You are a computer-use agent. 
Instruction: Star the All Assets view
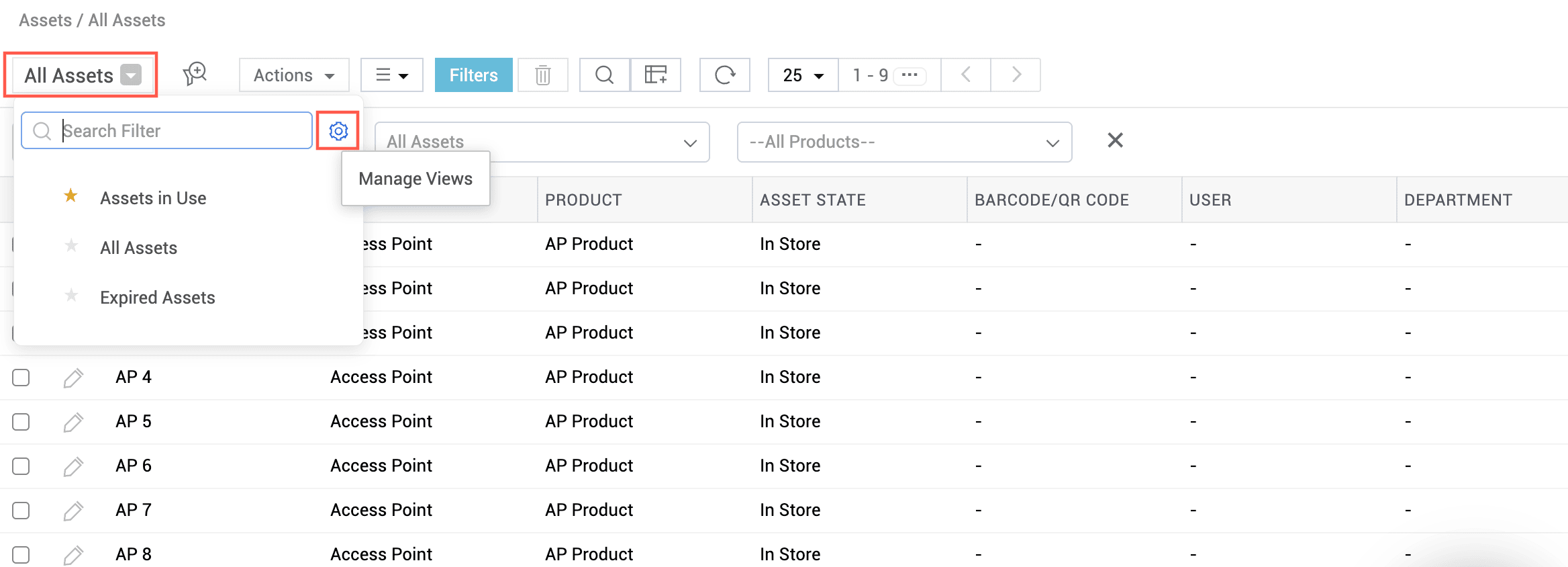(x=71, y=246)
